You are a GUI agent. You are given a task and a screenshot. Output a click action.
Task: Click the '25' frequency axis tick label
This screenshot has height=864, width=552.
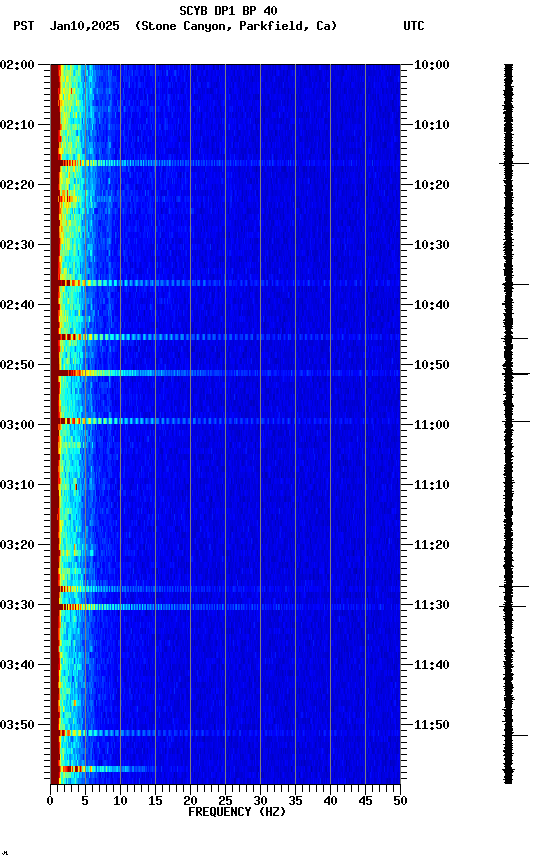[225, 801]
